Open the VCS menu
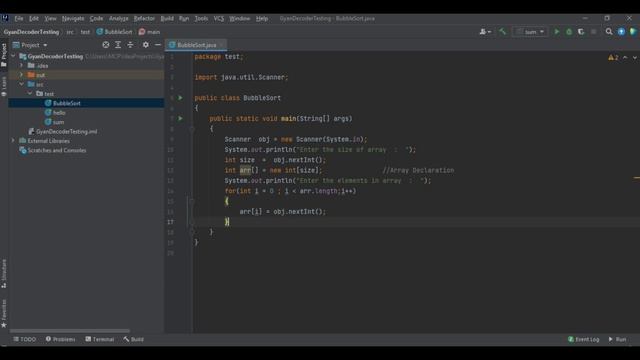640x360 pixels. pyautogui.click(x=219, y=18)
